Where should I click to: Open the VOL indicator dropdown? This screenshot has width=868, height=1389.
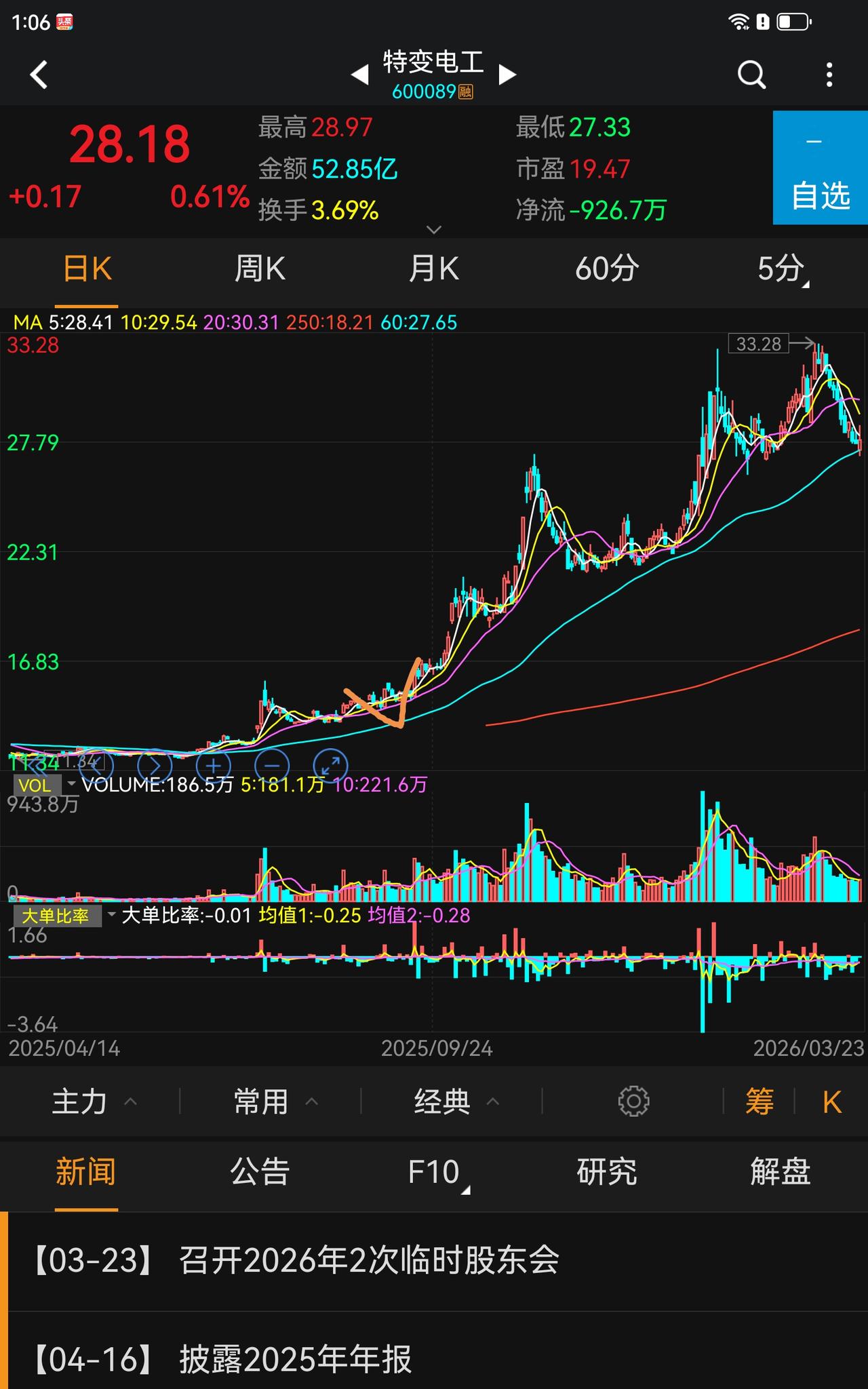click(x=45, y=785)
